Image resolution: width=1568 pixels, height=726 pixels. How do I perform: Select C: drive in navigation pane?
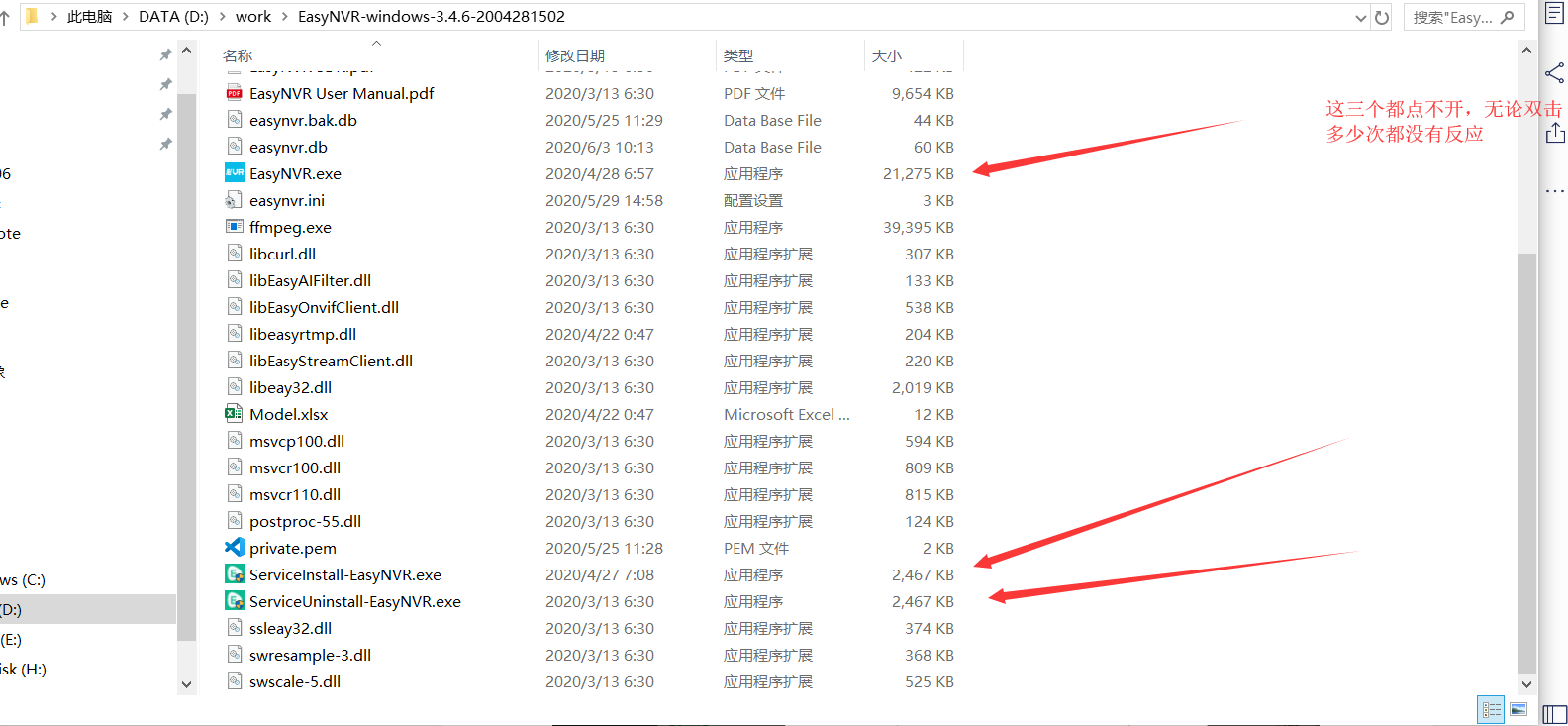click(23, 579)
